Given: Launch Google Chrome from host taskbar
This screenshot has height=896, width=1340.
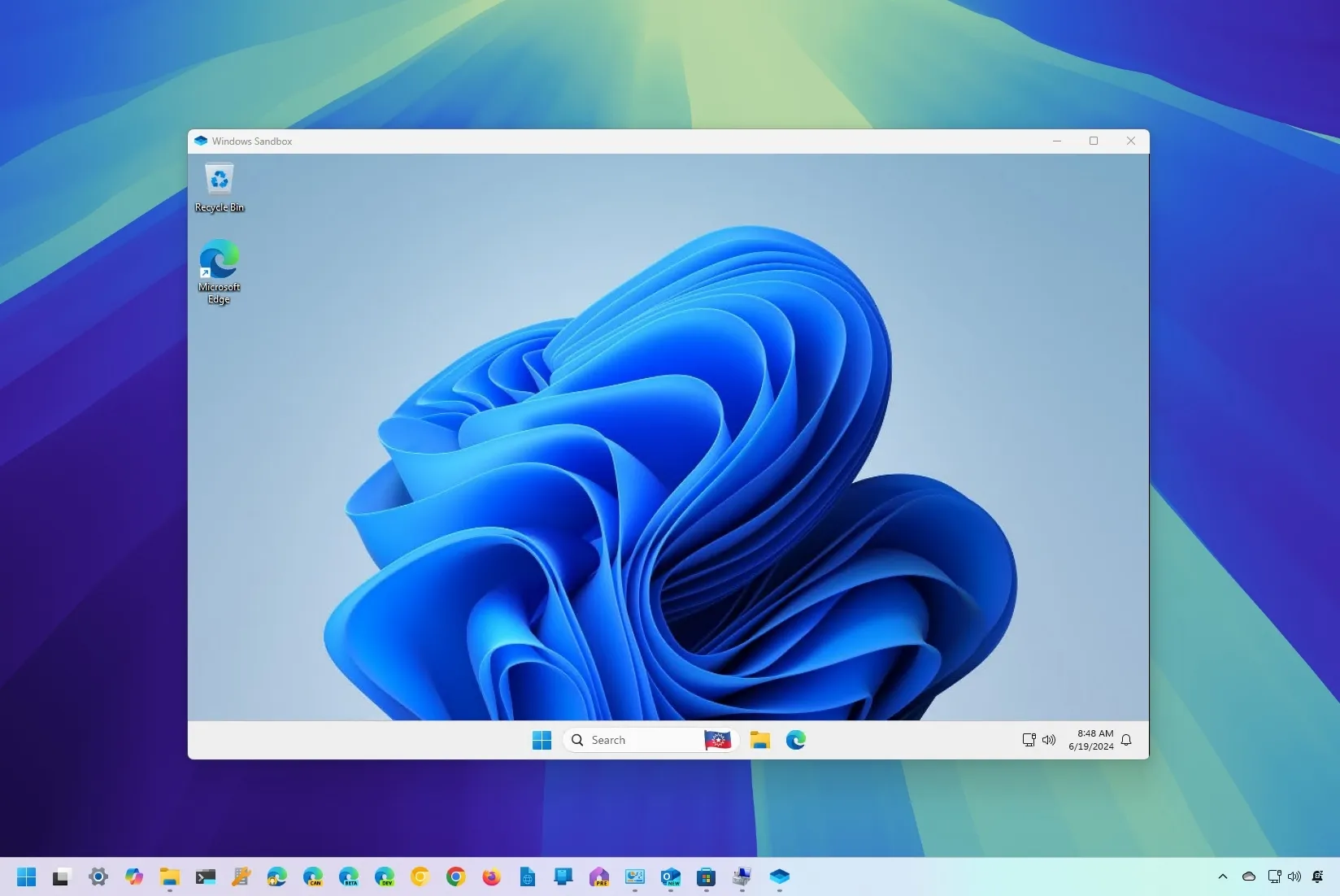Looking at the screenshot, I should point(455,878).
